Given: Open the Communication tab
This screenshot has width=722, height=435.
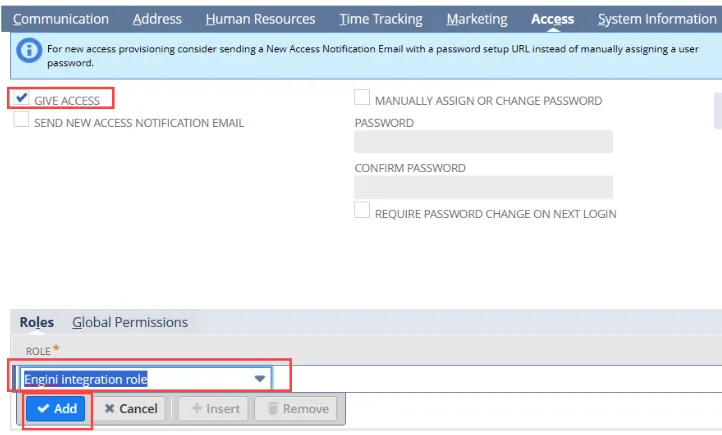Looking at the screenshot, I should pos(61,19).
